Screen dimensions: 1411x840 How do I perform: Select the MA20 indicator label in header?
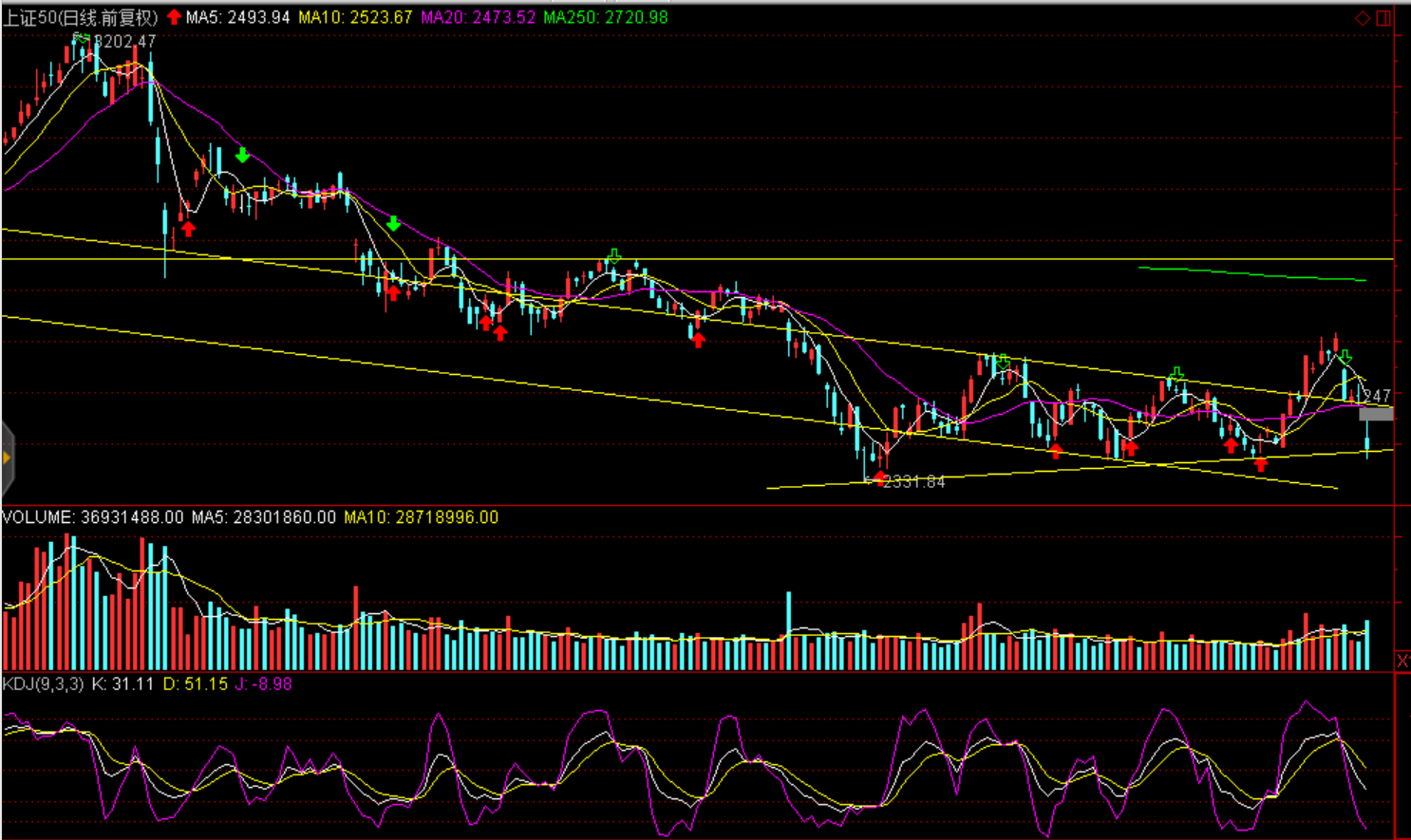478,17
